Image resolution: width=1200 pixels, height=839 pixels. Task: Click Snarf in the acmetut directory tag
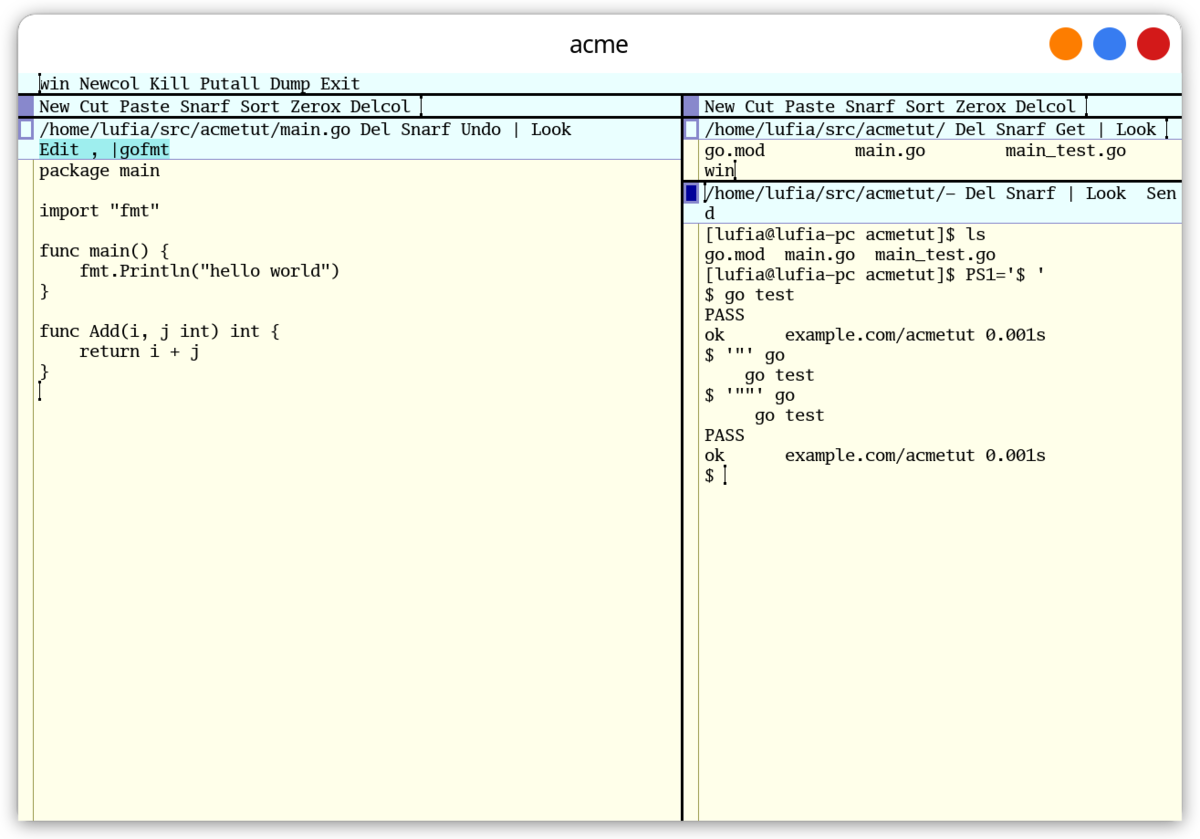[x=1020, y=129]
